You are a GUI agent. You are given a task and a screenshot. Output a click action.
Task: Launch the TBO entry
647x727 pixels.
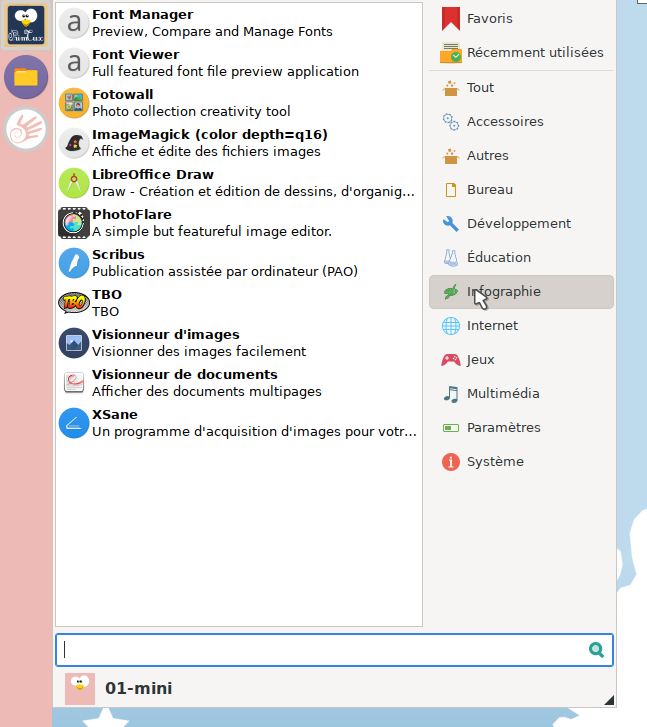pyautogui.click(x=239, y=303)
